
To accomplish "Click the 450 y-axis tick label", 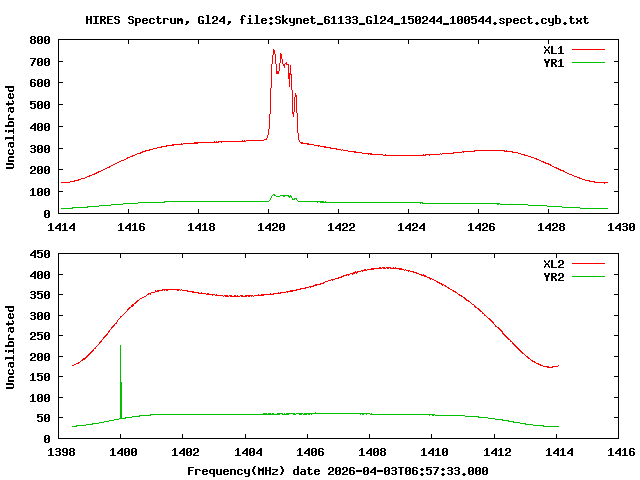I will coord(40,254).
